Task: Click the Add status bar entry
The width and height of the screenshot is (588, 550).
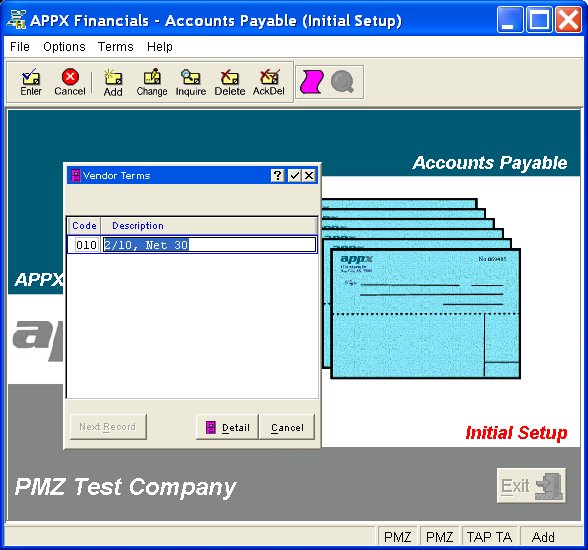Action: click(543, 537)
